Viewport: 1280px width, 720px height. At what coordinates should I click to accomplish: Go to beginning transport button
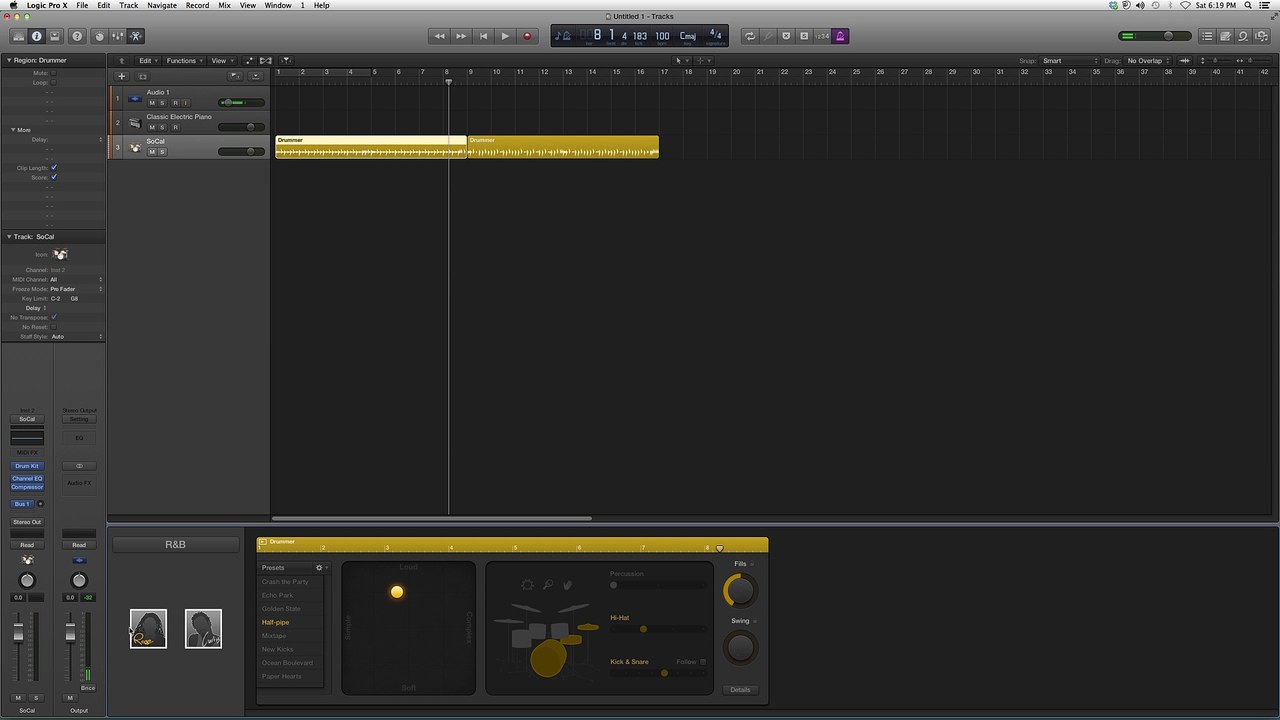click(483, 36)
